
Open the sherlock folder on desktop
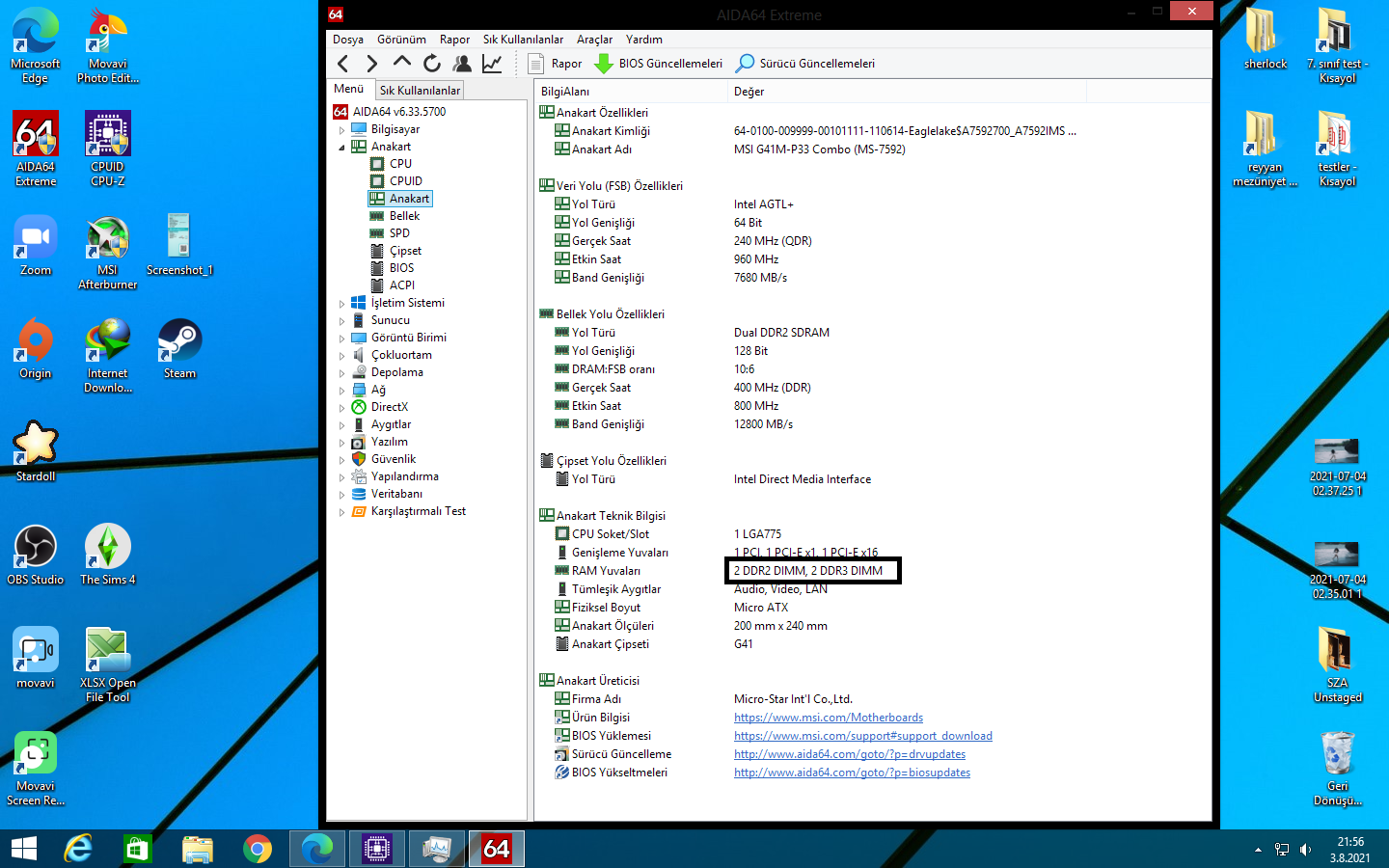[1266, 39]
